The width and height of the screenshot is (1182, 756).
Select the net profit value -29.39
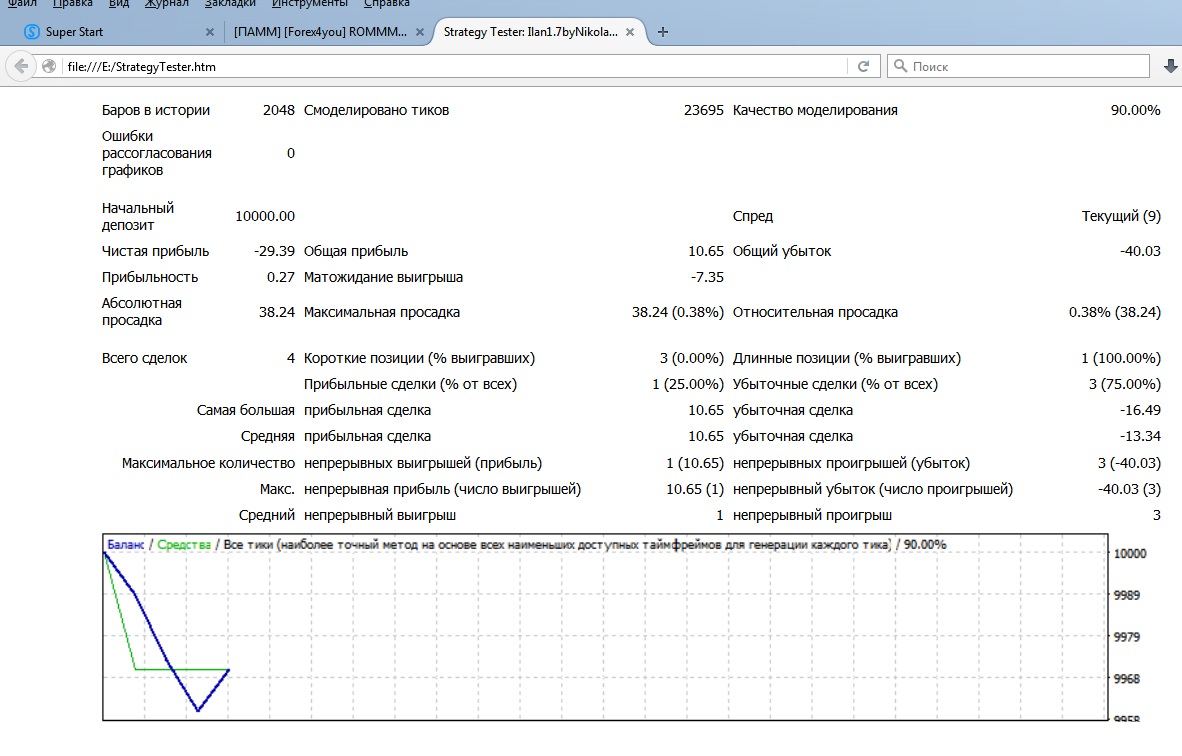coord(274,251)
